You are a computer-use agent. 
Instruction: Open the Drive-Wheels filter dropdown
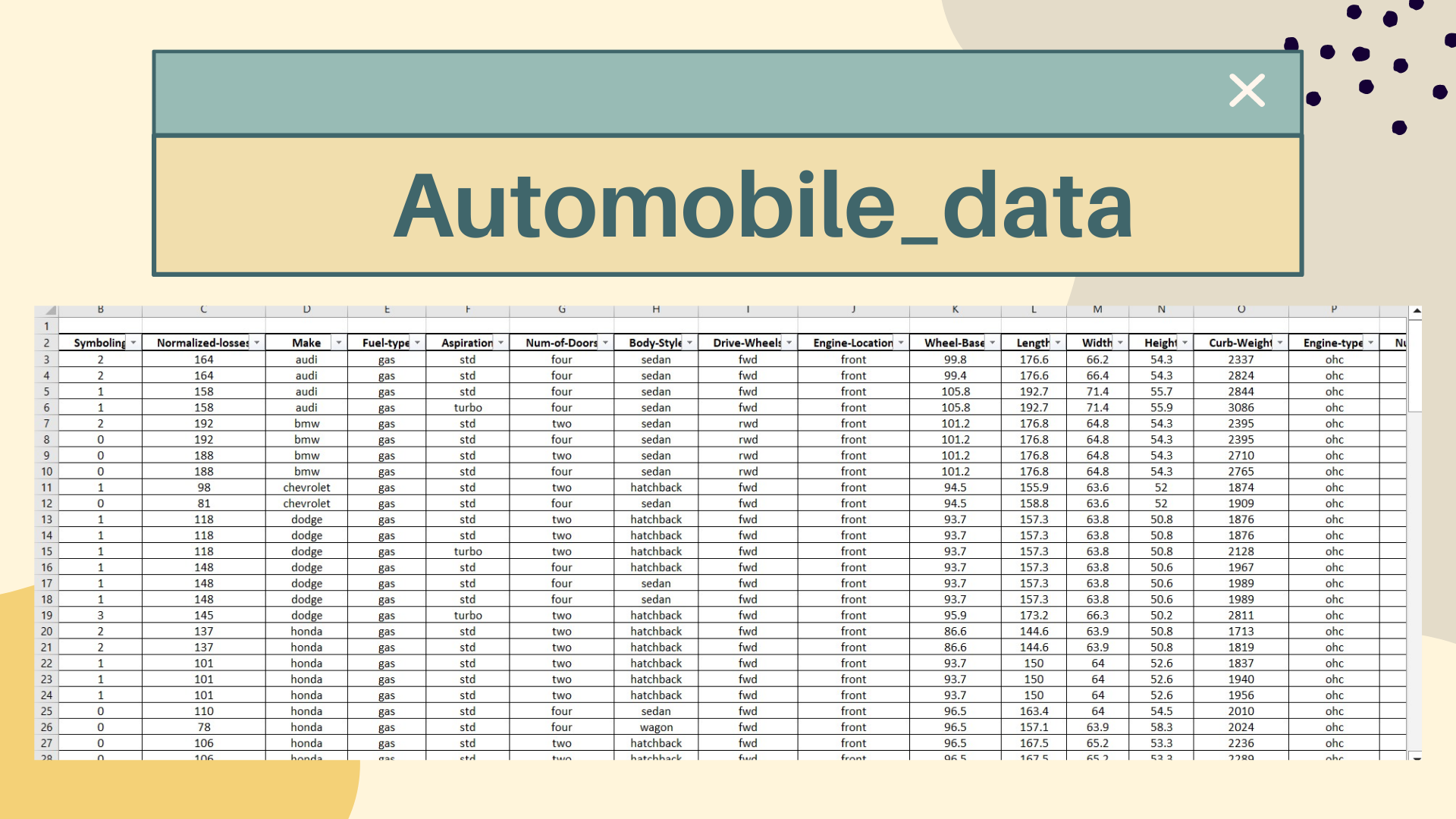[789, 343]
